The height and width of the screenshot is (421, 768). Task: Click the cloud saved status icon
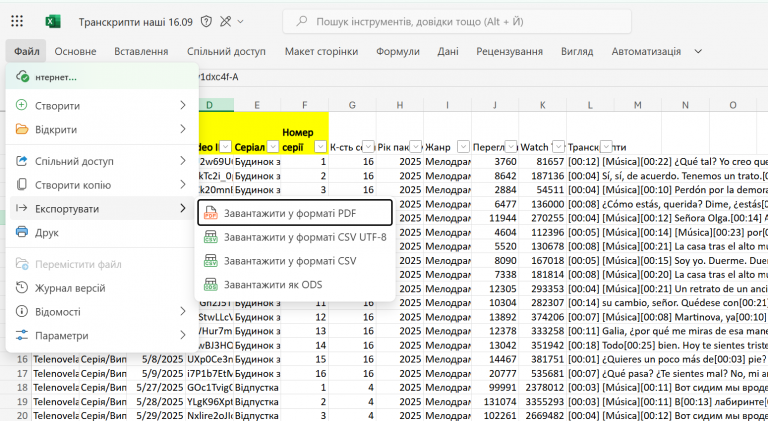click(x=22, y=77)
